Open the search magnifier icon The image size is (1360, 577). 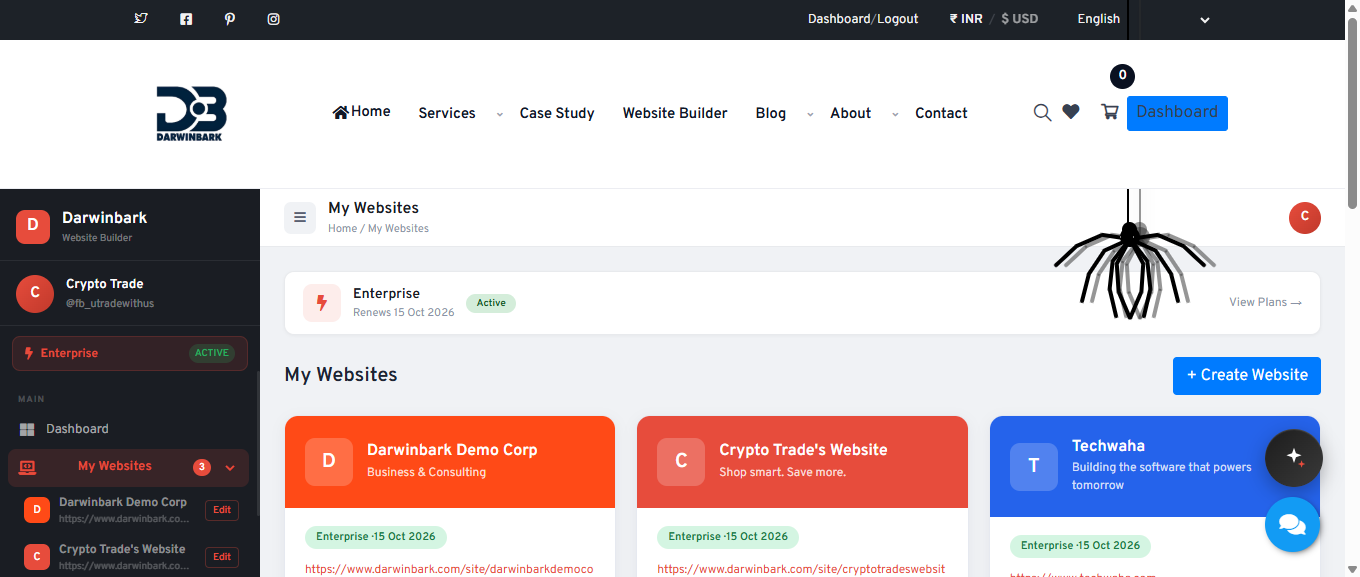tap(1042, 112)
